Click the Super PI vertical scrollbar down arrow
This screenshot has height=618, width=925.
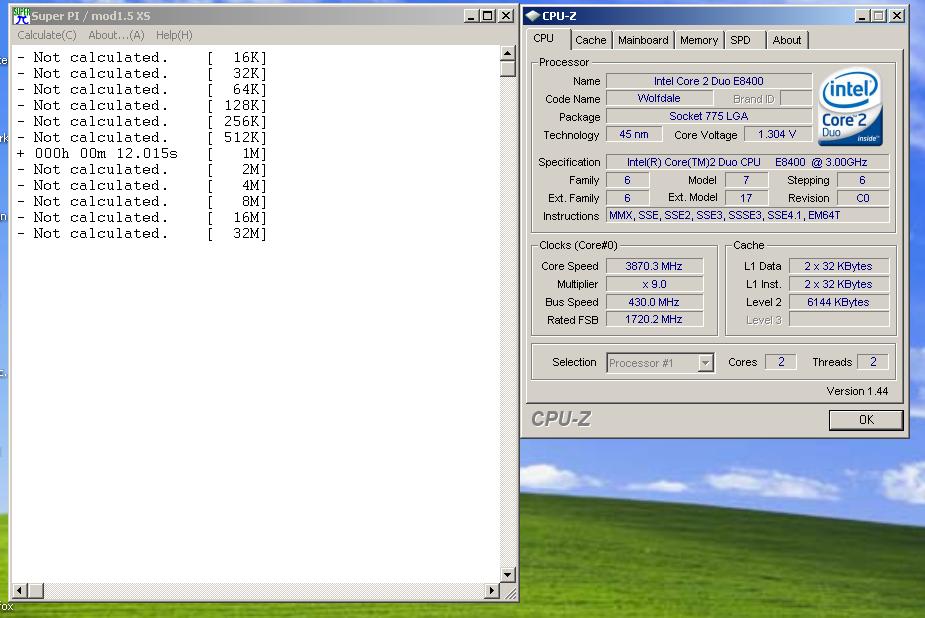[x=507, y=574]
